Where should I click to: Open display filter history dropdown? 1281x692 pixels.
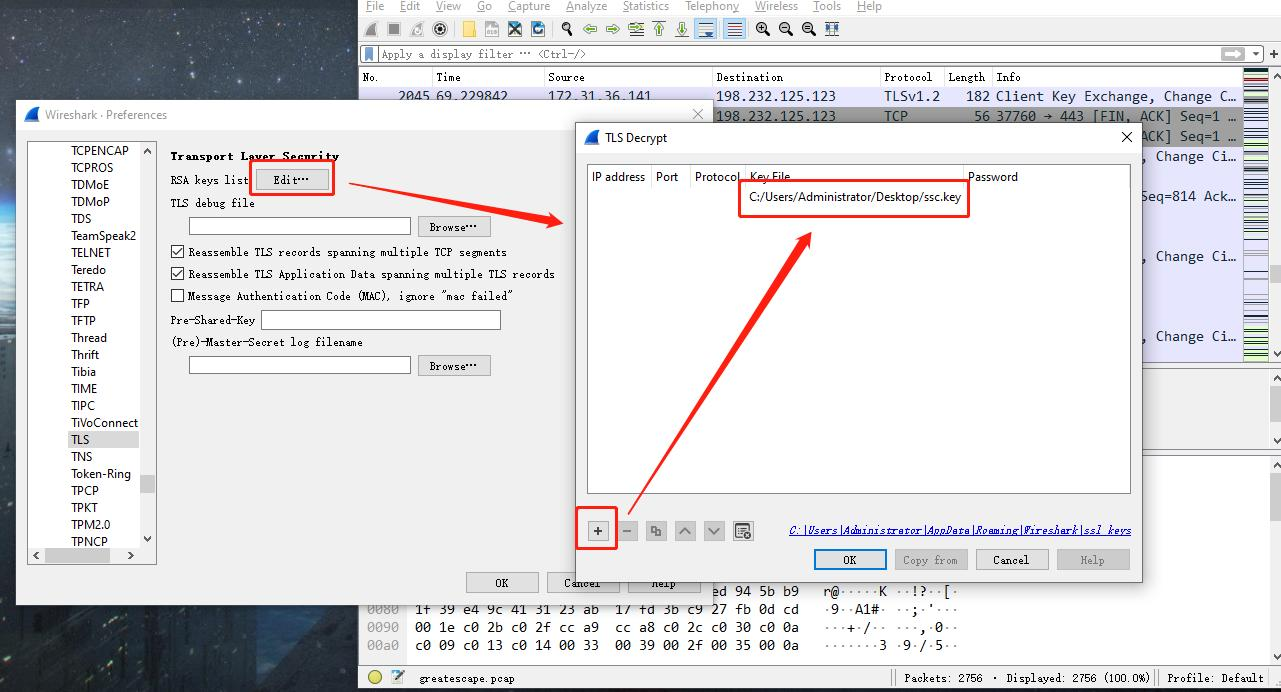coord(1257,54)
